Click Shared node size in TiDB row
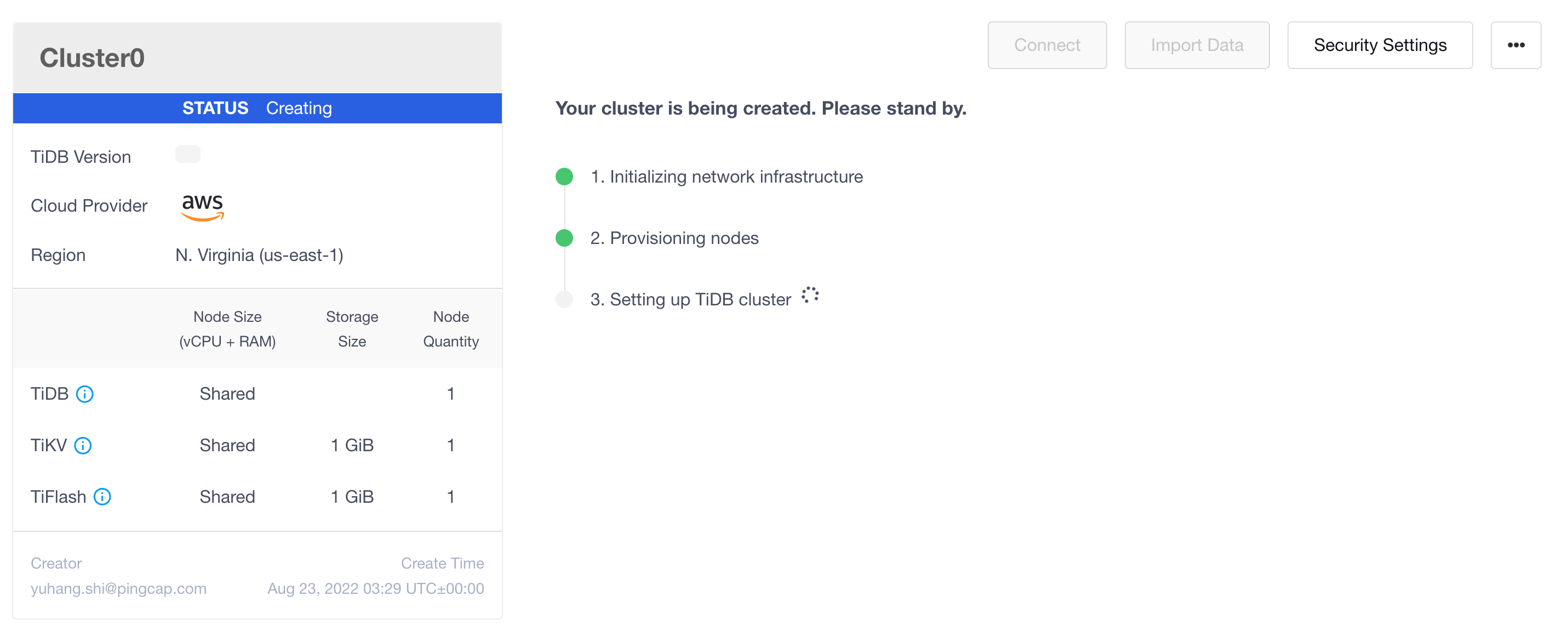 (x=227, y=394)
